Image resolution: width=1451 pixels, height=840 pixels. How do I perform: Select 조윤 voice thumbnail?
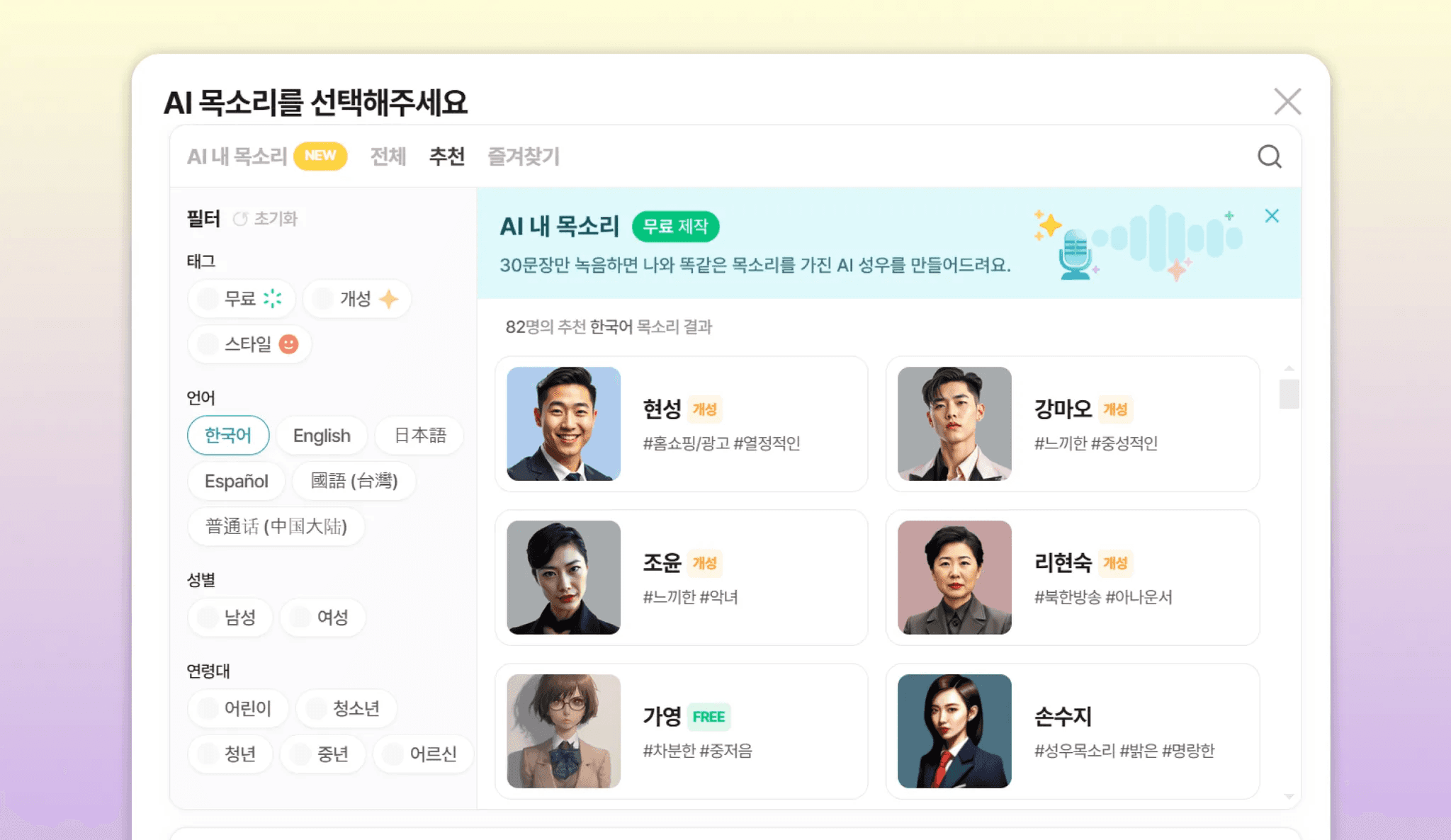point(565,577)
